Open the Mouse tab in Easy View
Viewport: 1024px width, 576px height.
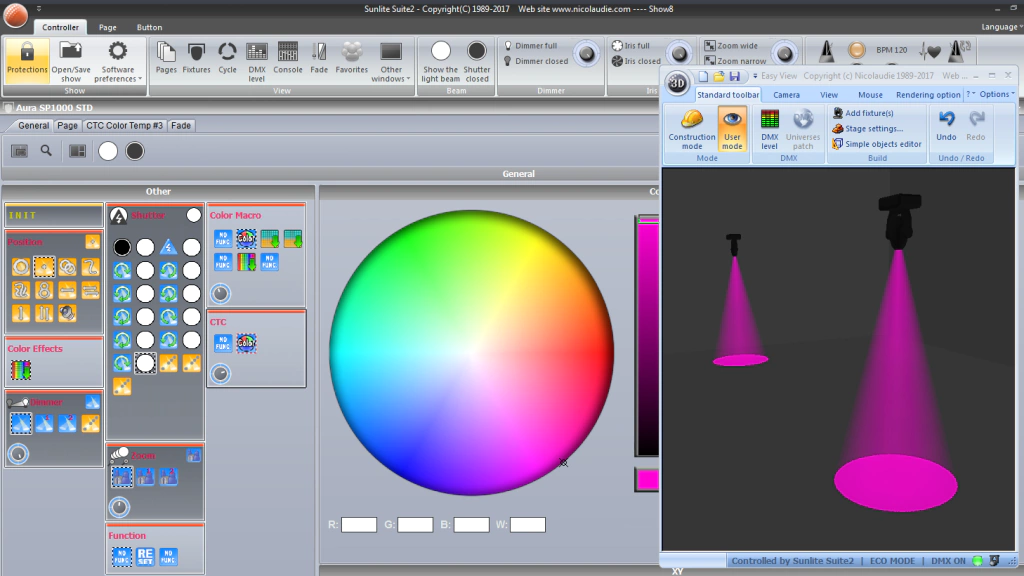[870, 95]
